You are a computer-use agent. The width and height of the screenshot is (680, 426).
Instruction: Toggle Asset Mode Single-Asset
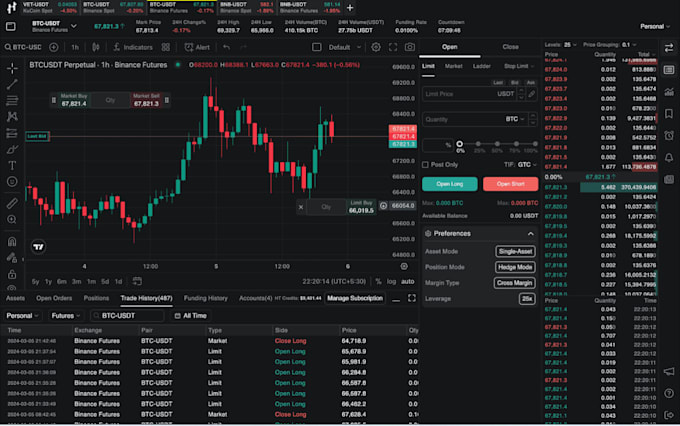tap(515, 252)
